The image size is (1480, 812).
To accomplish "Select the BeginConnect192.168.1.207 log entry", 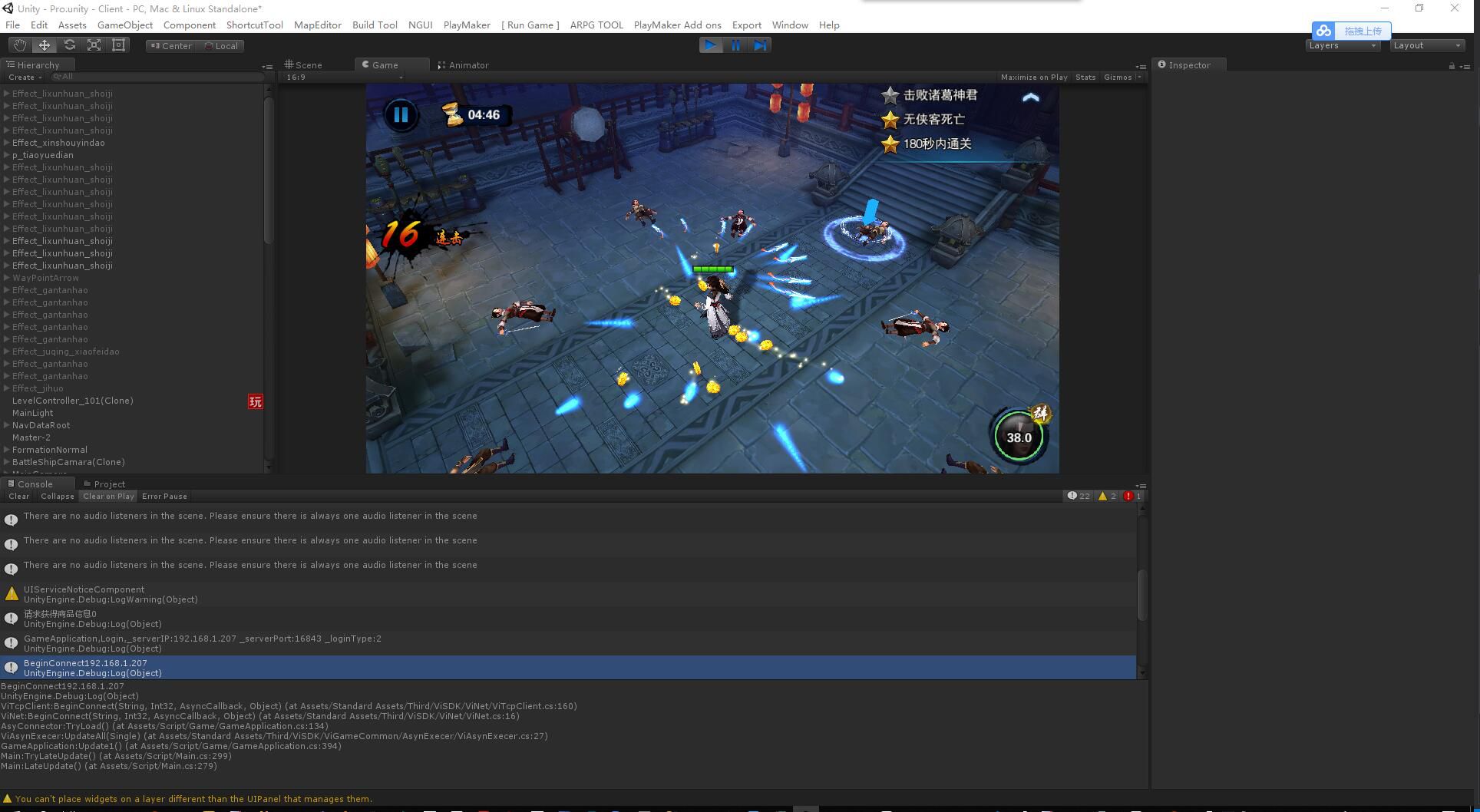I will 568,668.
